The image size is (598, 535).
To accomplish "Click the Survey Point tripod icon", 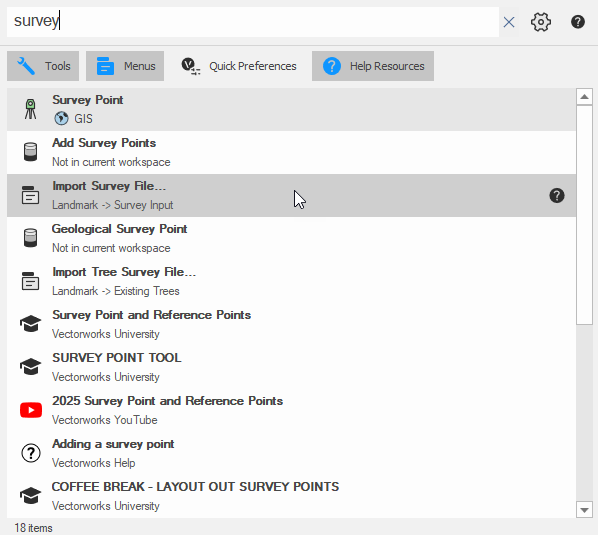I will pos(31,109).
